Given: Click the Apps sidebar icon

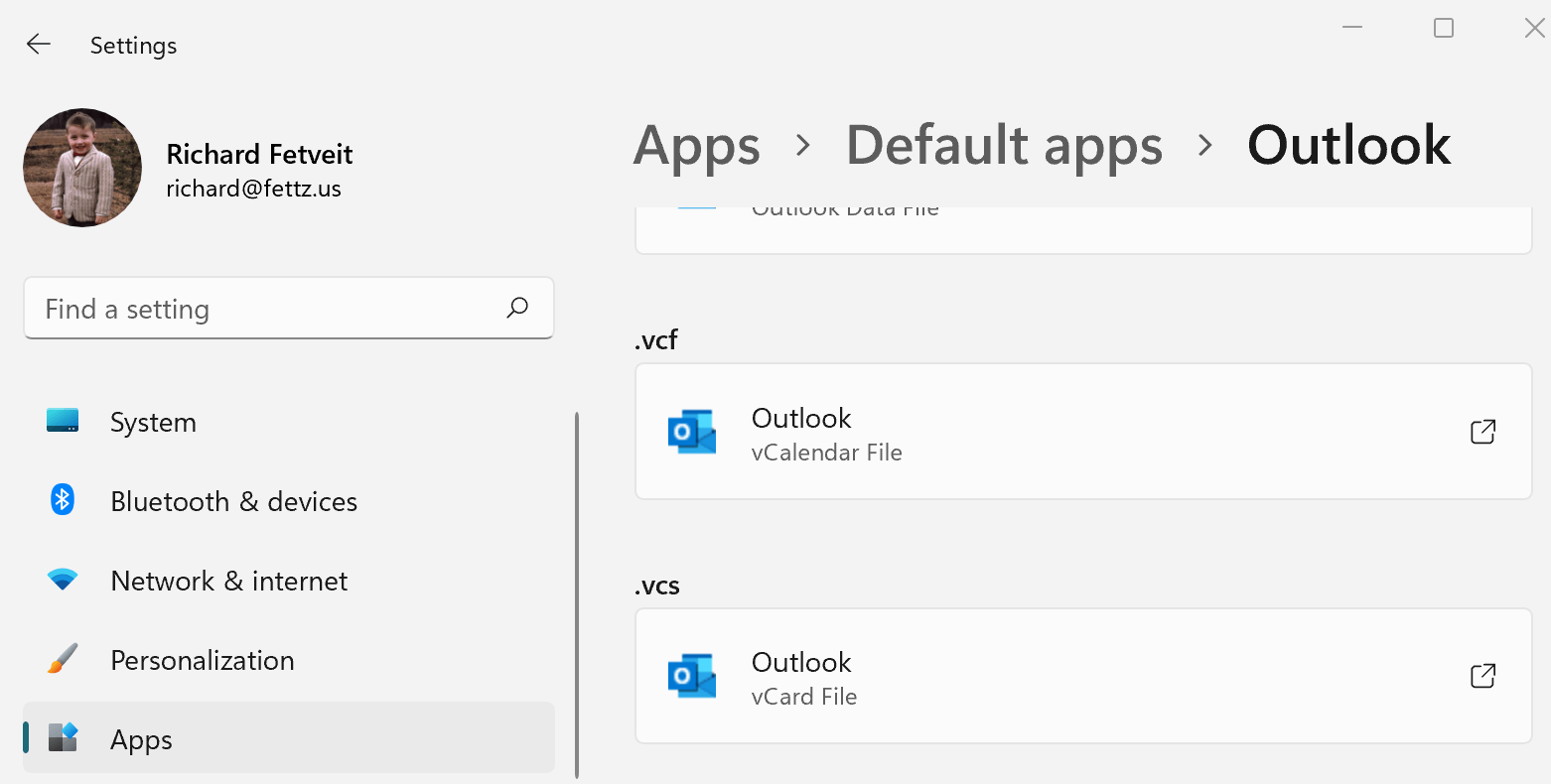Looking at the screenshot, I should point(63,738).
